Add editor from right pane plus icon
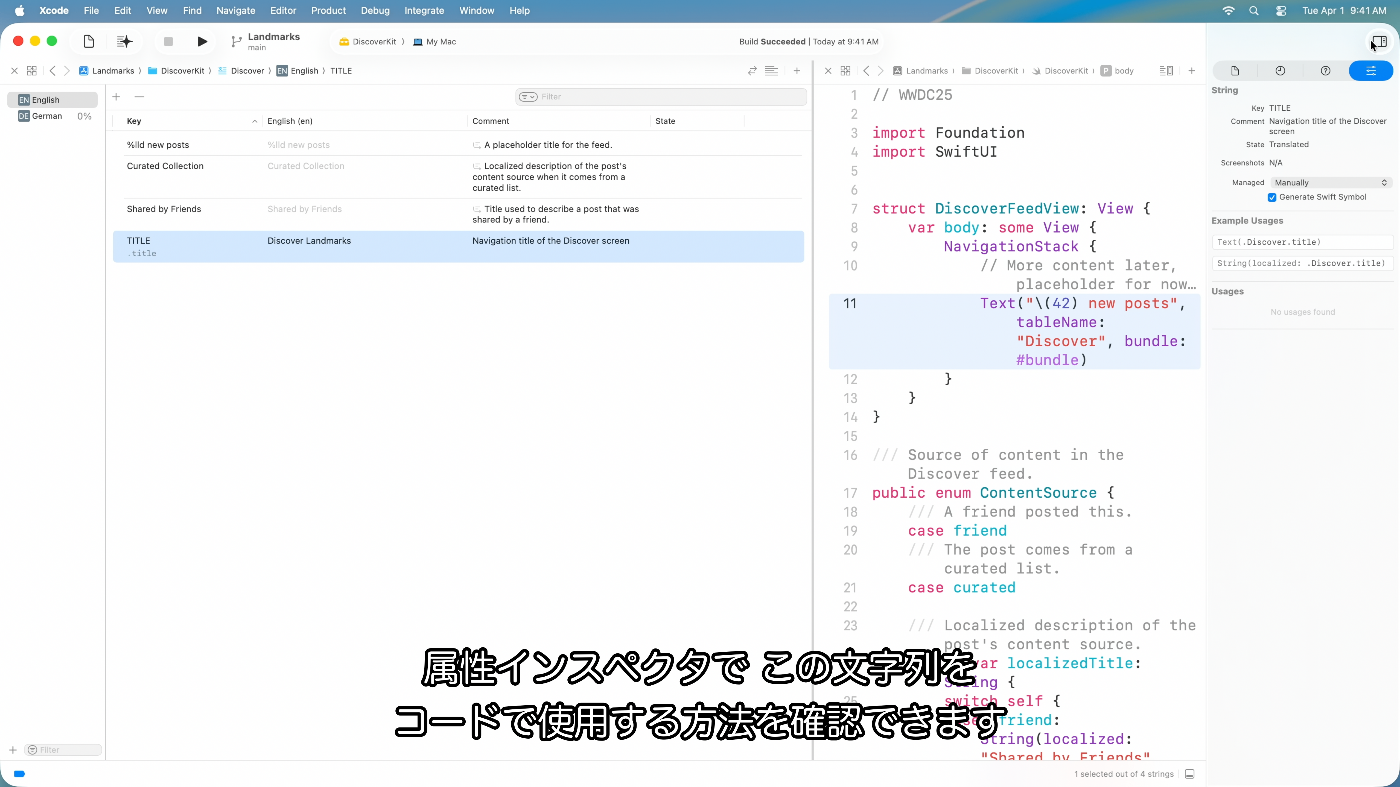Viewport: 1400px width, 787px height. click(1191, 71)
